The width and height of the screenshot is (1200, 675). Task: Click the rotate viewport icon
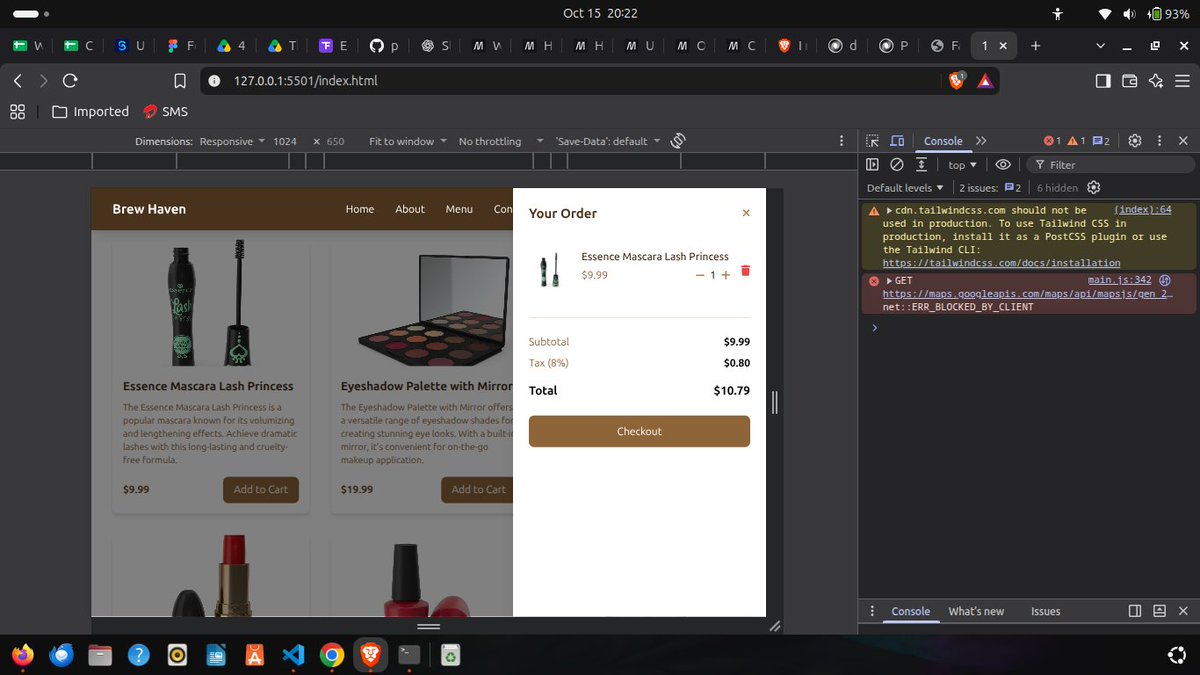[677, 141]
